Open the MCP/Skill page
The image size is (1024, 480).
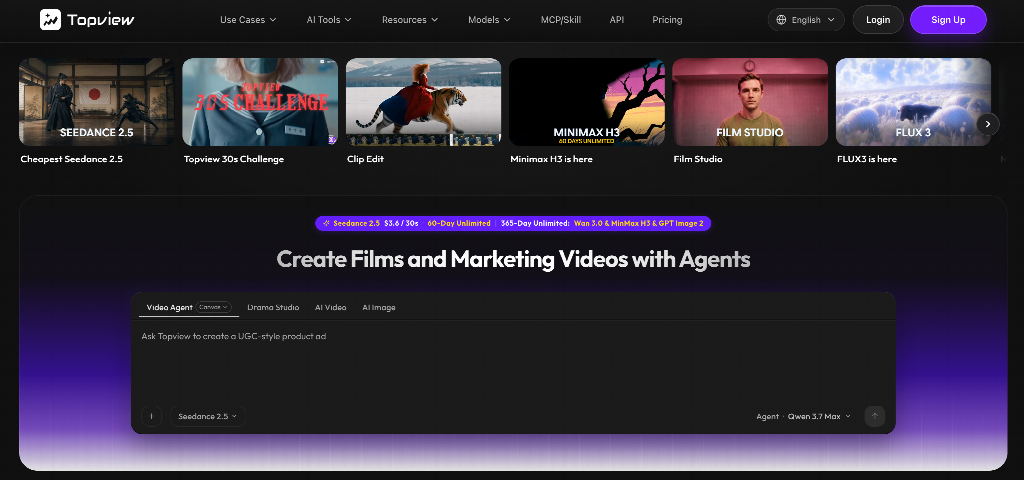click(x=561, y=20)
